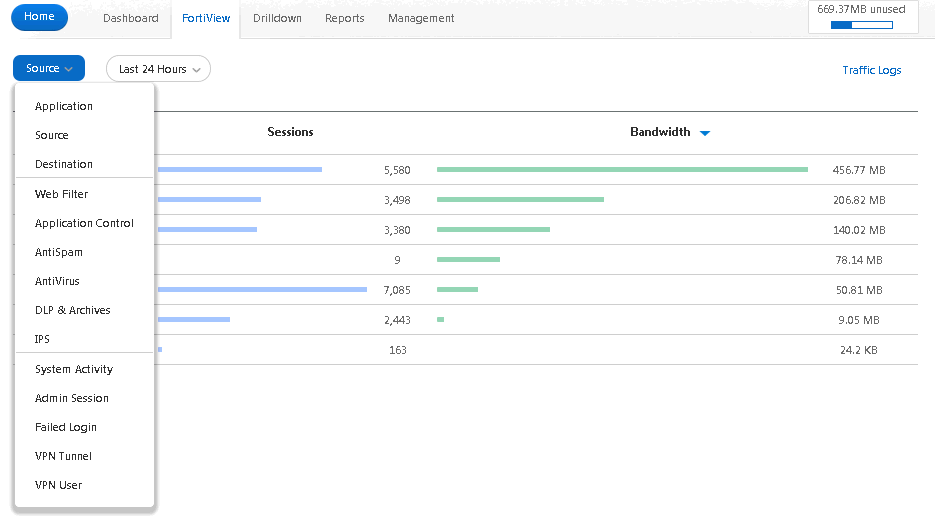The image size is (935, 520).
Task: Click the Home button
Action: [x=39, y=17]
